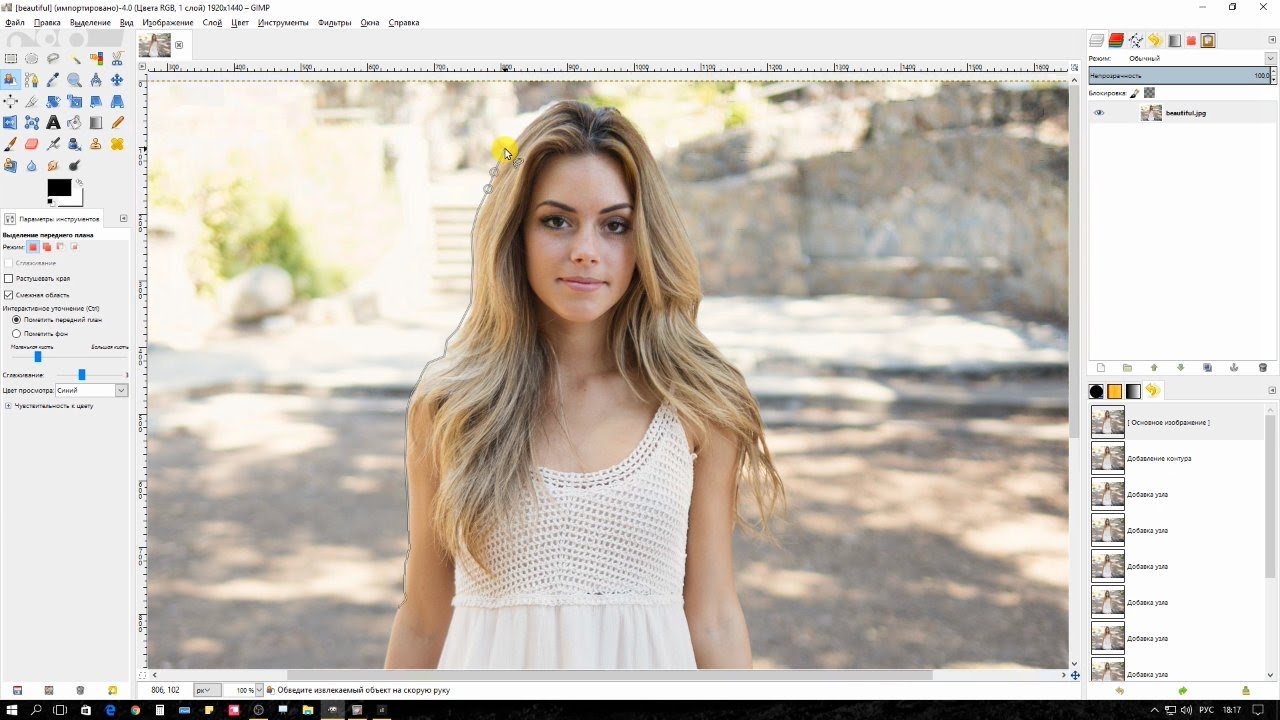
Task: Open undo history dock menu arrow
Action: click(x=1272, y=390)
